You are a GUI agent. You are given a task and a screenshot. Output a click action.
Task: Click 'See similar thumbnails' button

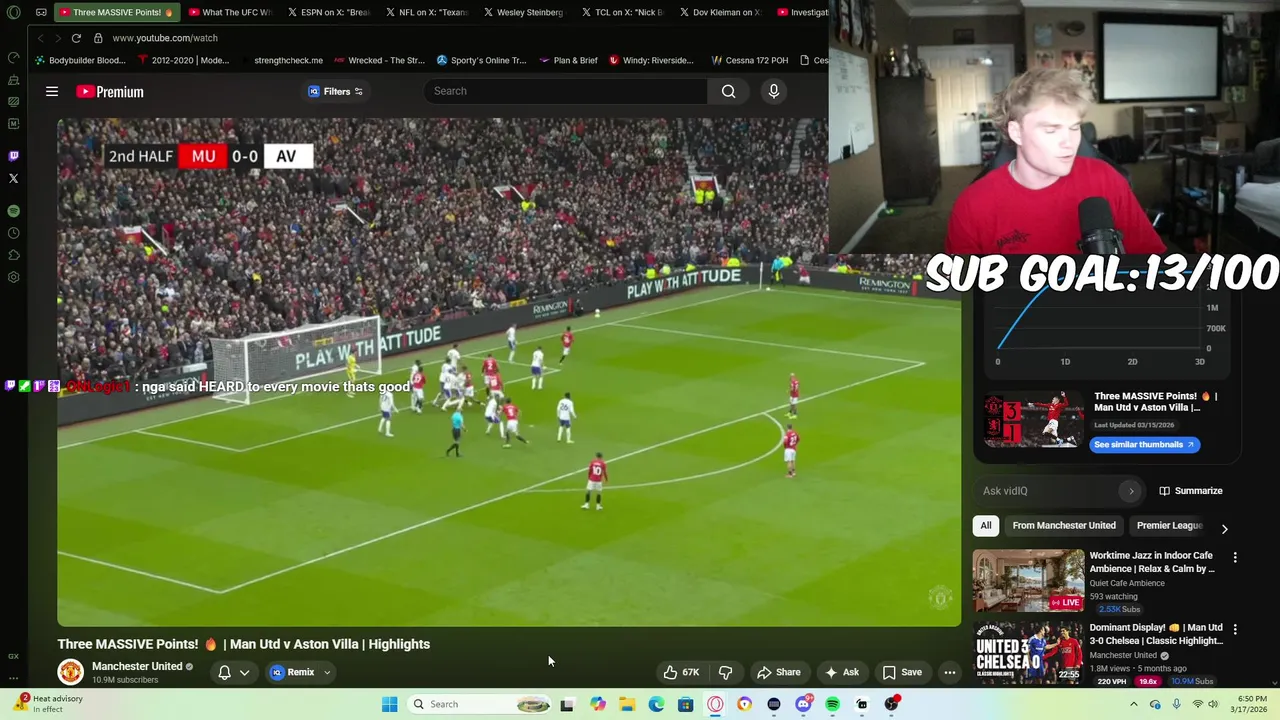coord(1144,444)
